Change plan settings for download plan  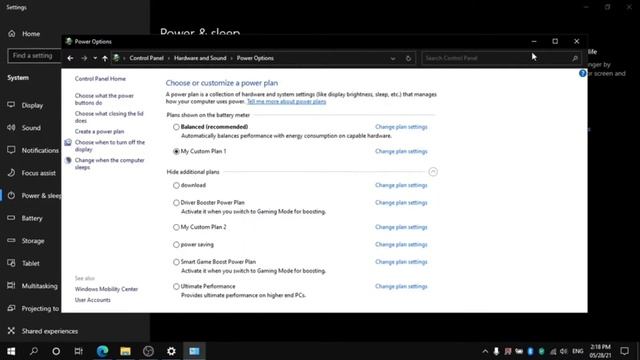tap(401, 185)
